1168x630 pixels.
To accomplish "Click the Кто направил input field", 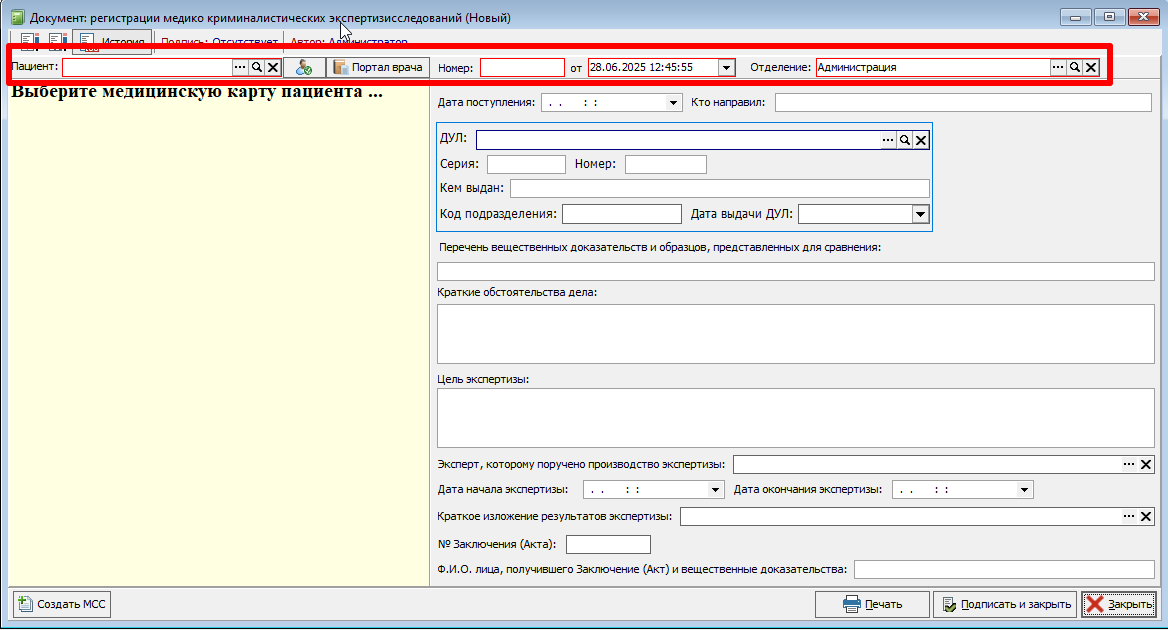I will pyautogui.click(x=963, y=103).
